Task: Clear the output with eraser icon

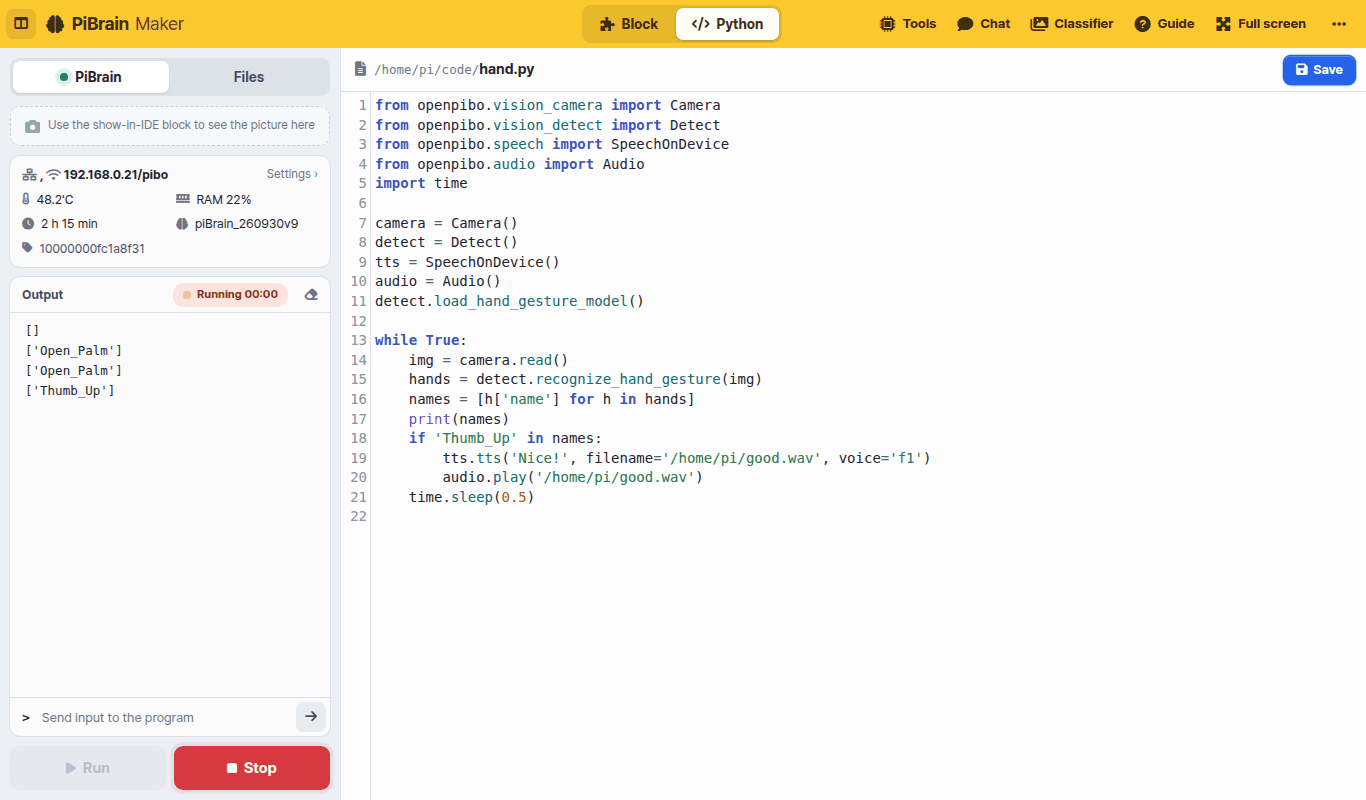Action: pos(311,295)
